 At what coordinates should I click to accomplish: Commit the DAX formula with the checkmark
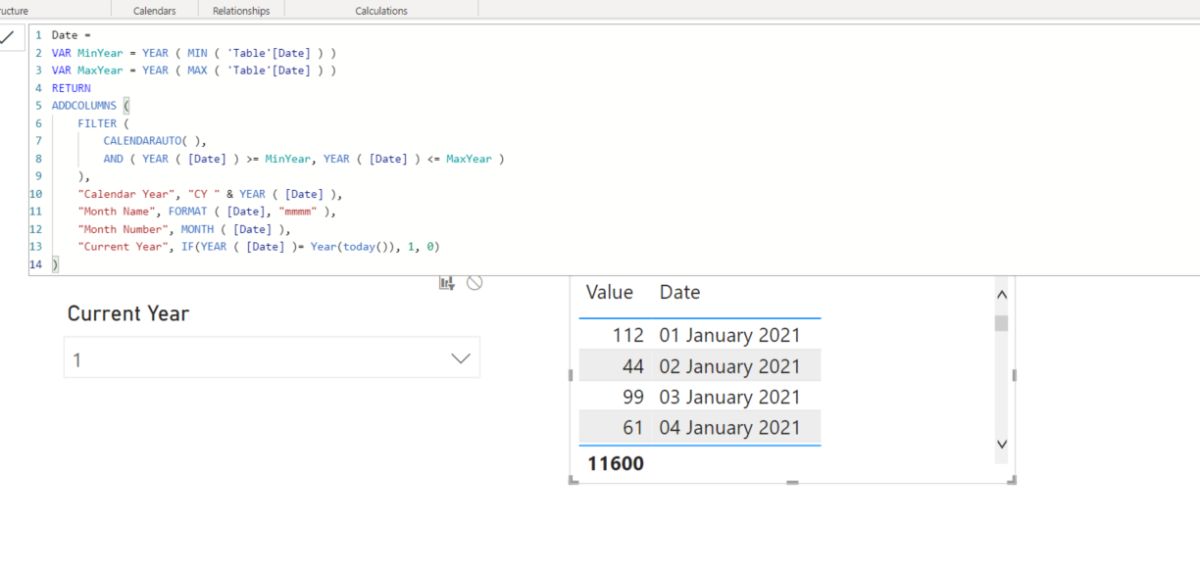click(x=8, y=37)
